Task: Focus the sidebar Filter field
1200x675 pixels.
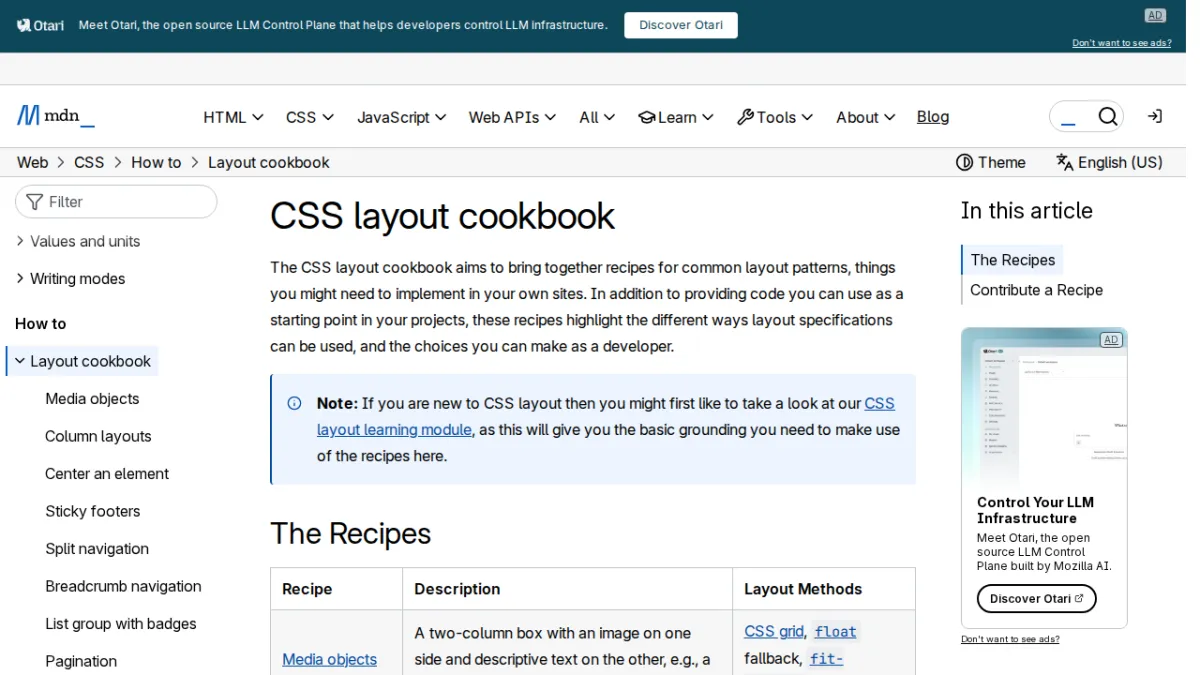Action: pos(116,202)
